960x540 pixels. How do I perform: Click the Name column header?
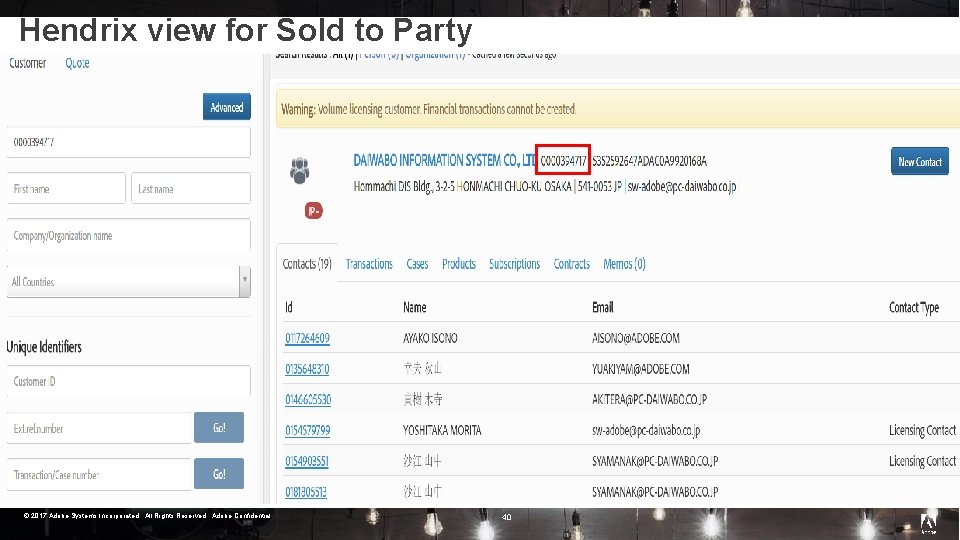pos(414,307)
